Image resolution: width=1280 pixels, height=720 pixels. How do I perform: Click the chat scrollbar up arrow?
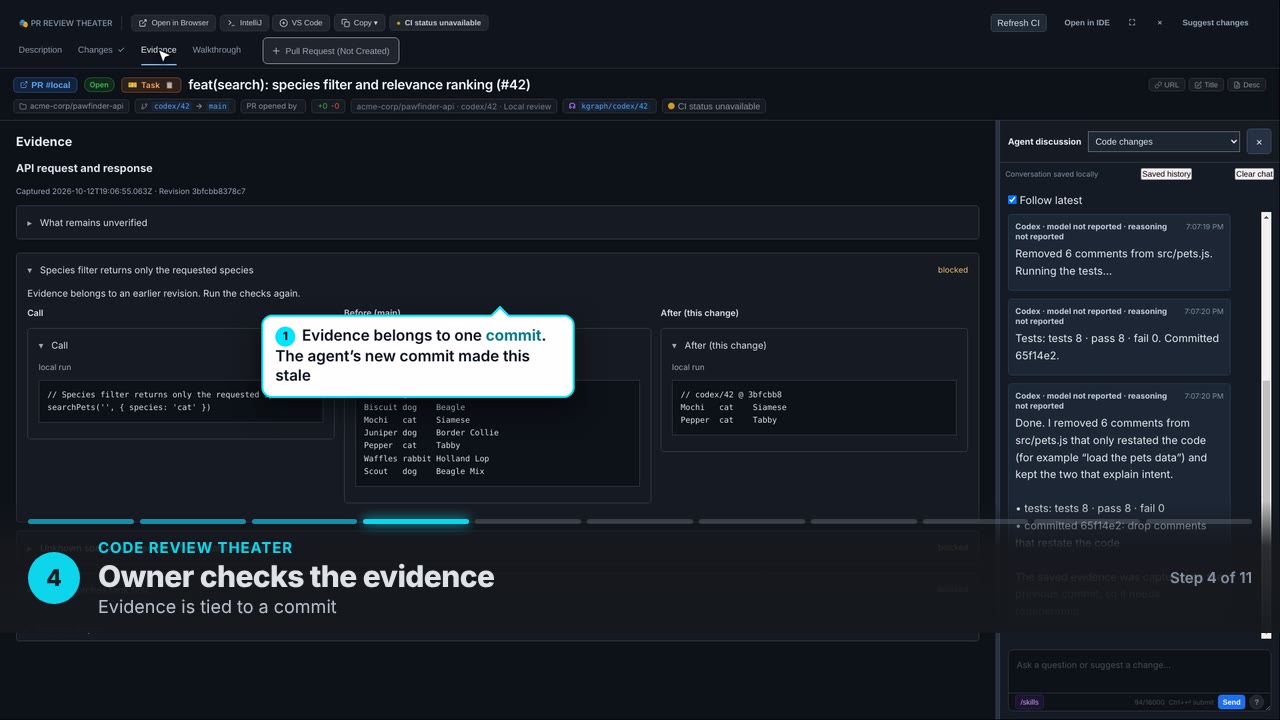[1266, 217]
